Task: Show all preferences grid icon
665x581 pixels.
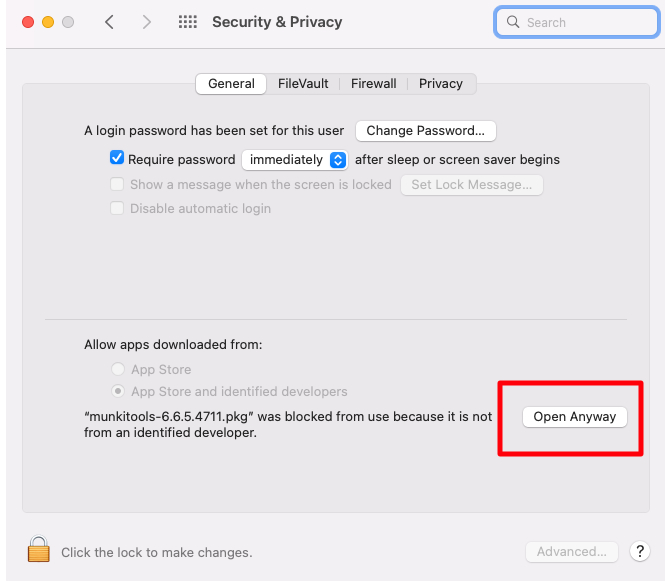Action: [x=187, y=22]
